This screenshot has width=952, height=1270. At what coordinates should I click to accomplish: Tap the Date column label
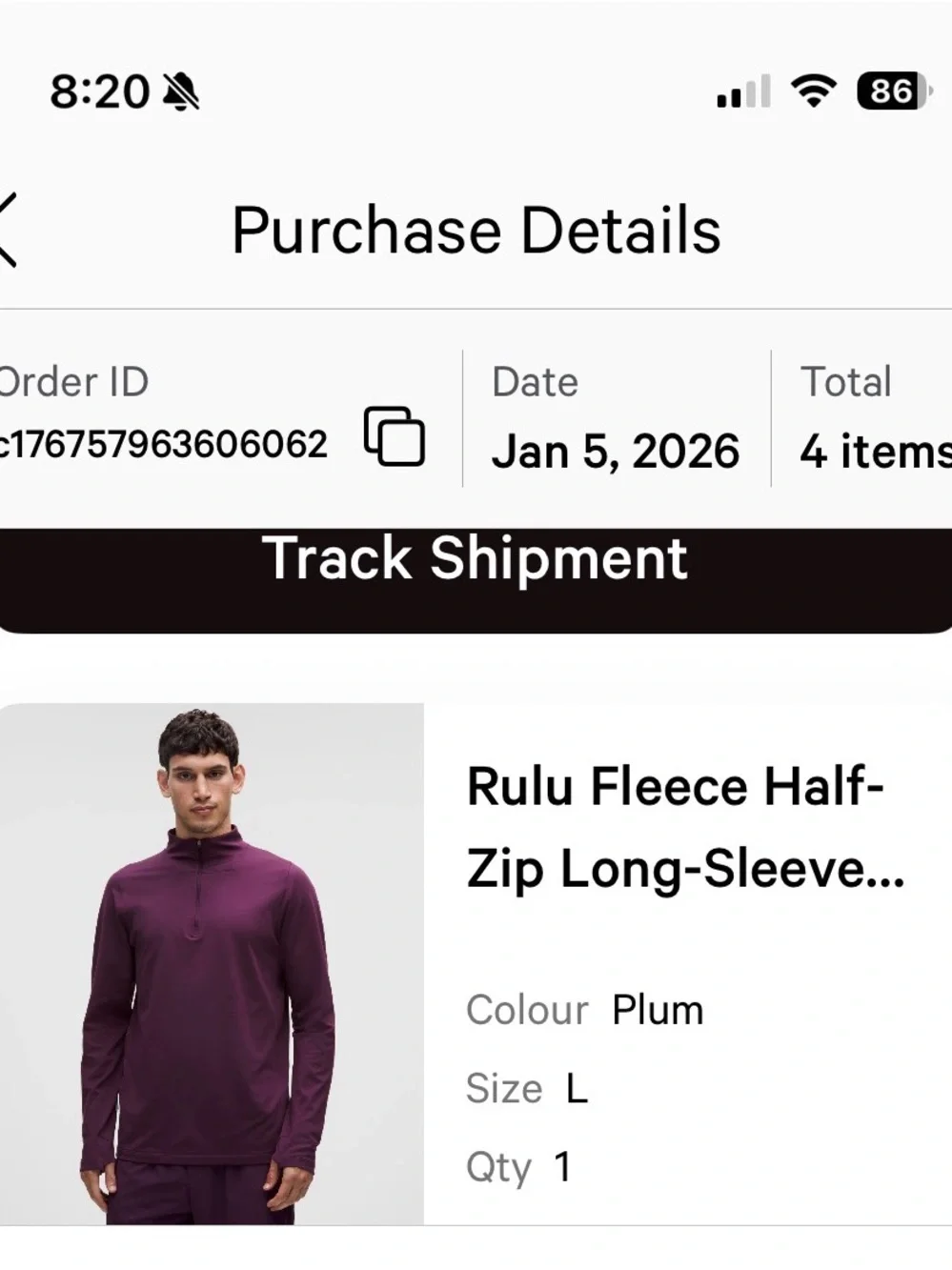535,382
